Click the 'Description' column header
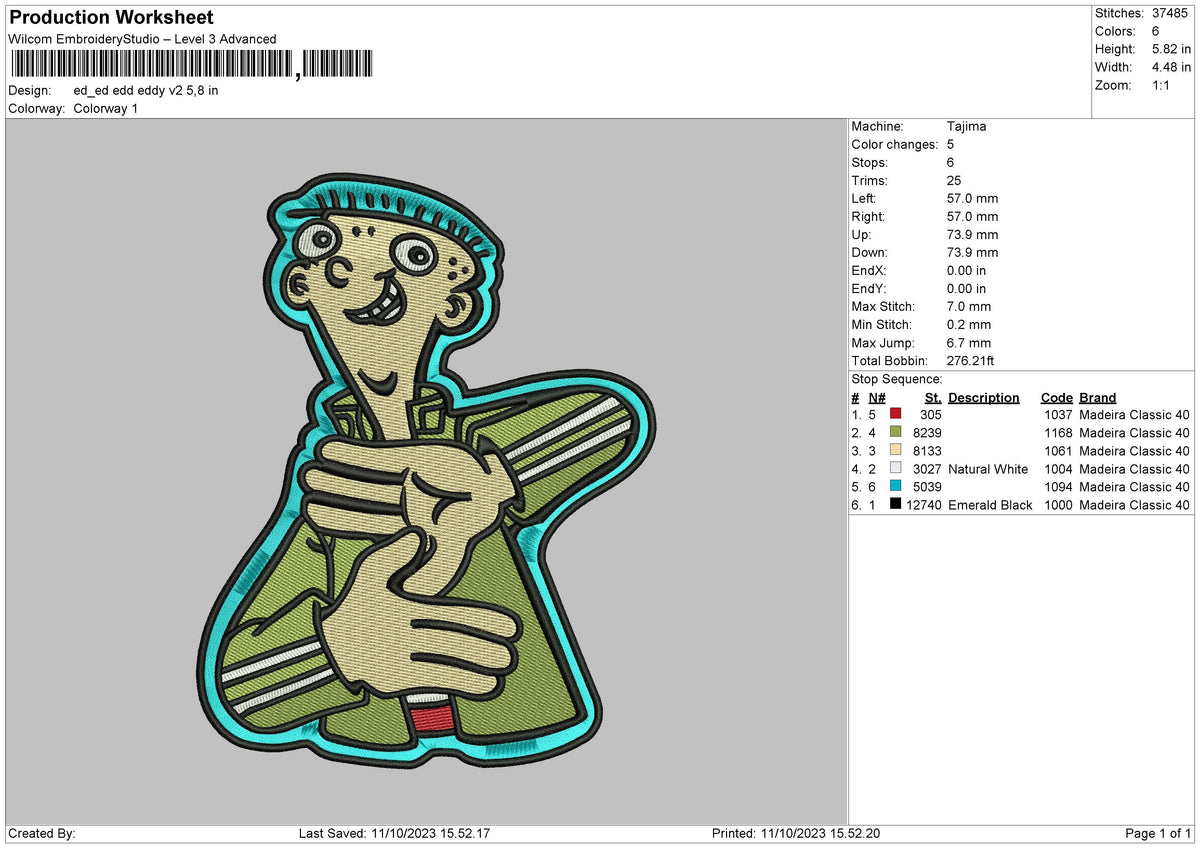 [984, 397]
